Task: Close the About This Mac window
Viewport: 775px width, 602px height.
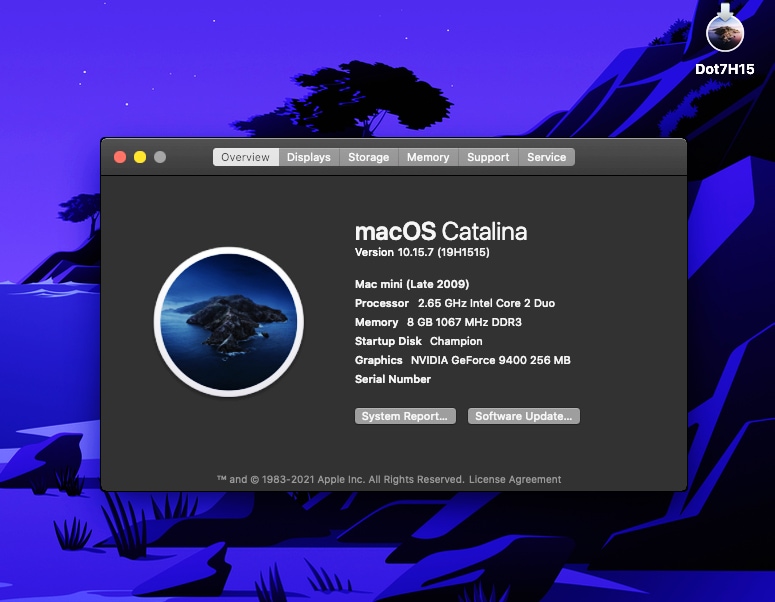Action: 120,157
